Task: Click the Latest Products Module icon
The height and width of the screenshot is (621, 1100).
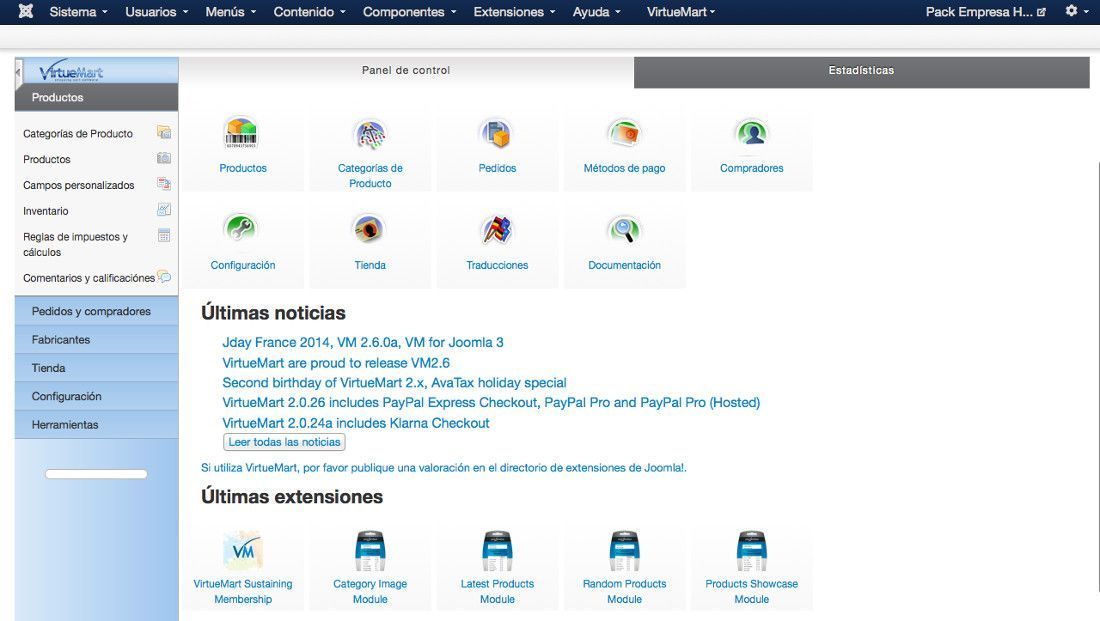Action: (x=497, y=551)
